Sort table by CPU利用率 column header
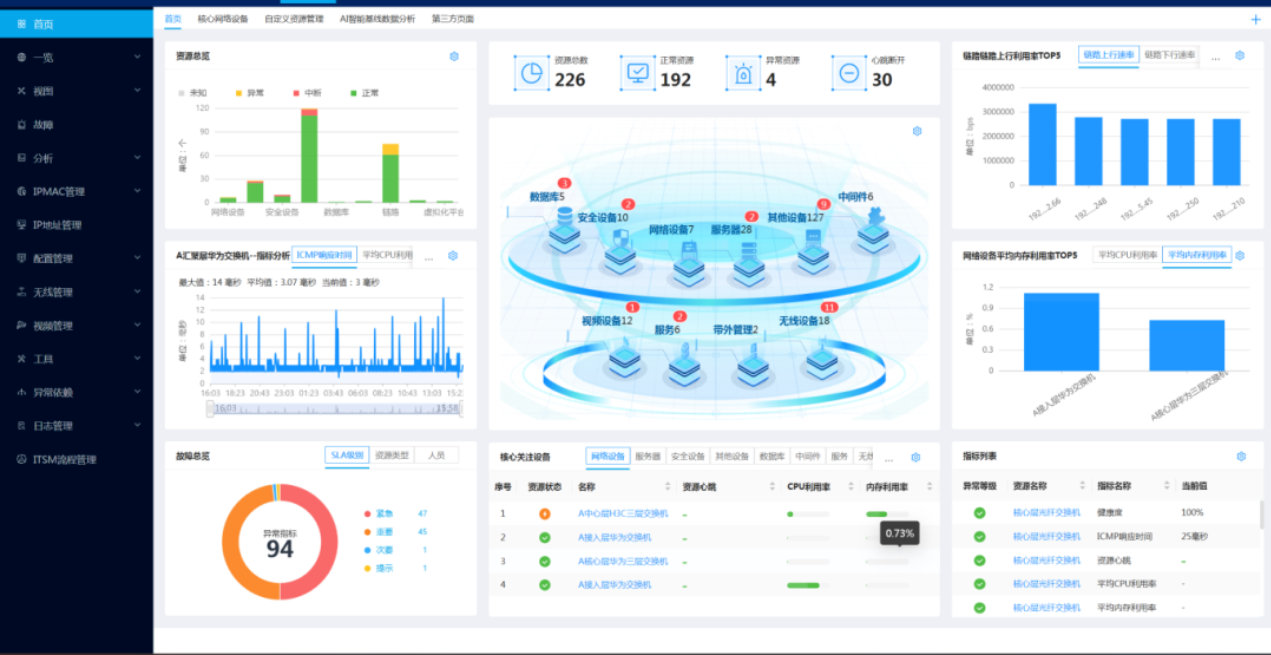The image size is (1271, 655). pos(811,486)
